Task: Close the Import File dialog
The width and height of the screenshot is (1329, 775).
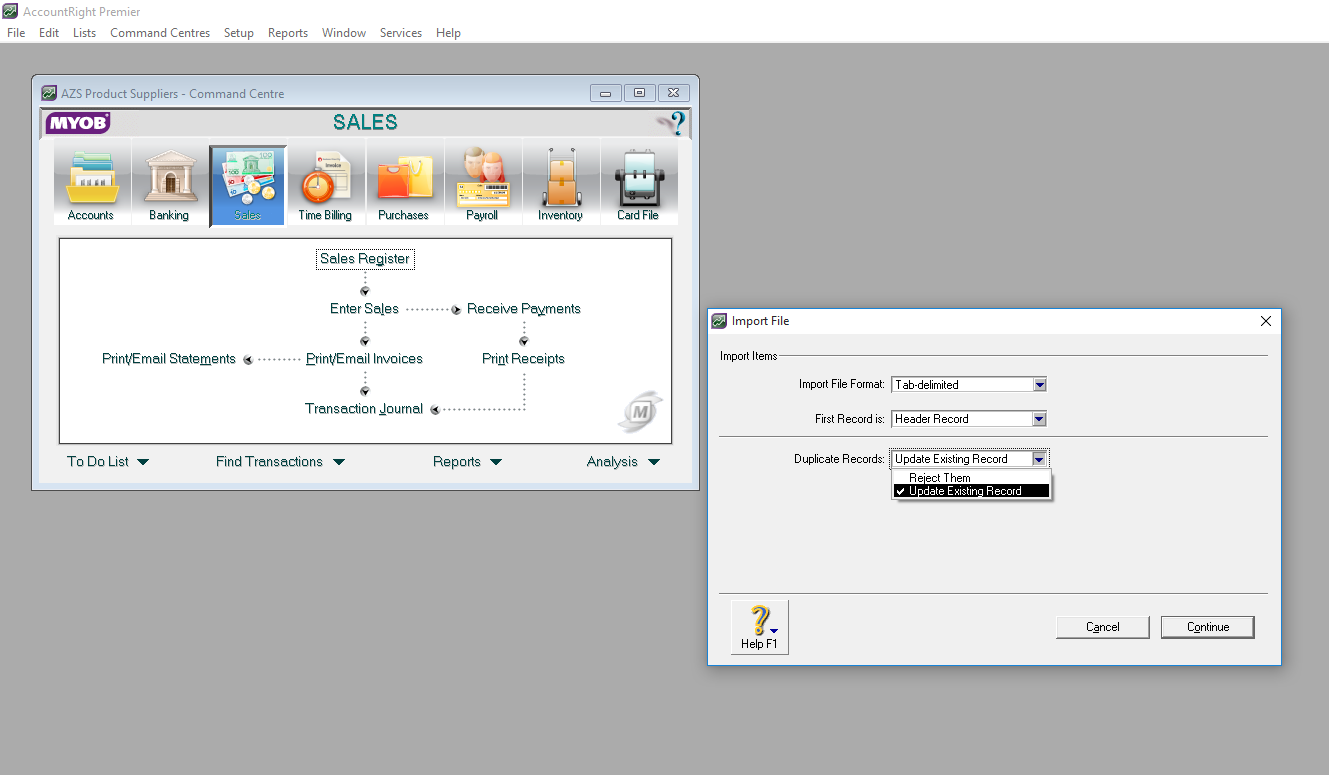Action: click(x=1266, y=321)
